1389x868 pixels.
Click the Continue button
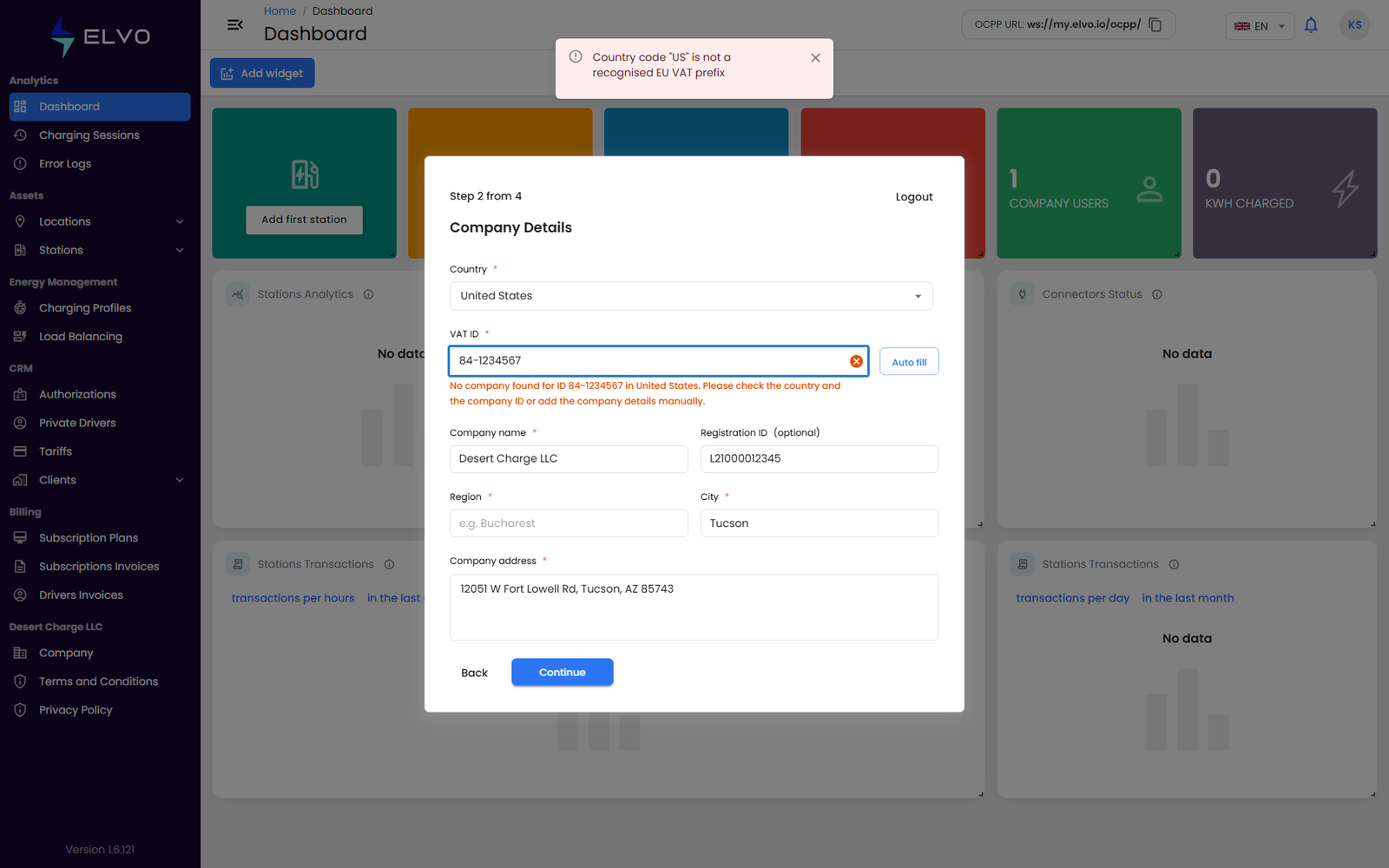coord(563,672)
